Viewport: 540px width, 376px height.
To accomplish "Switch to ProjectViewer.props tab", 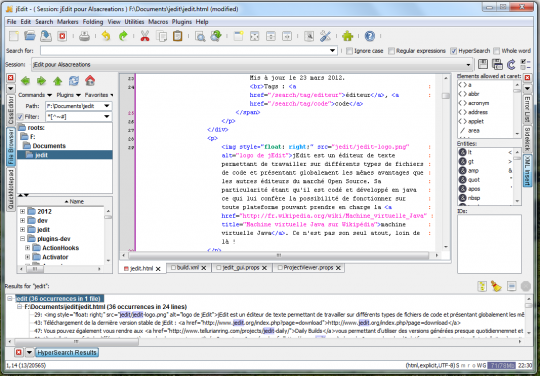I will [x=309, y=268].
